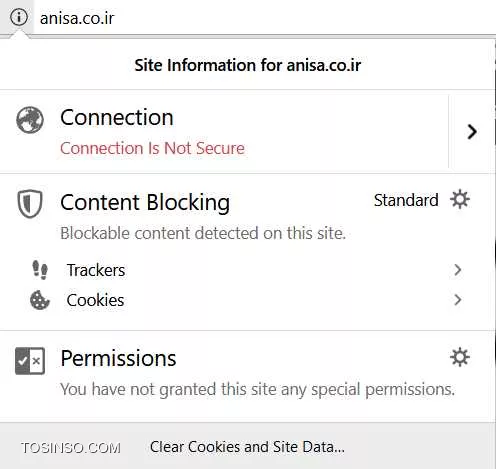Expand the Trackers chevron
The image size is (502, 469).
458,270
